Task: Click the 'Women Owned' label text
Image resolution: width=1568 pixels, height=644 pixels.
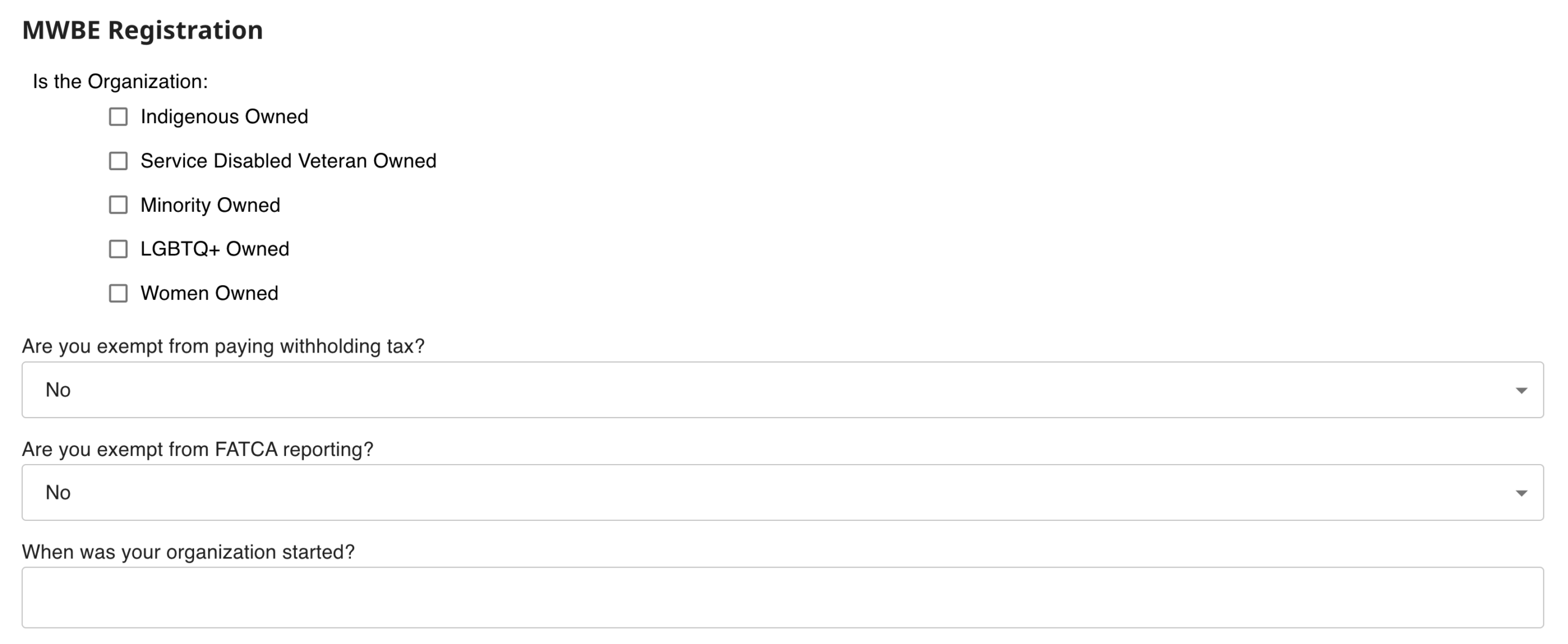Action: (x=209, y=293)
